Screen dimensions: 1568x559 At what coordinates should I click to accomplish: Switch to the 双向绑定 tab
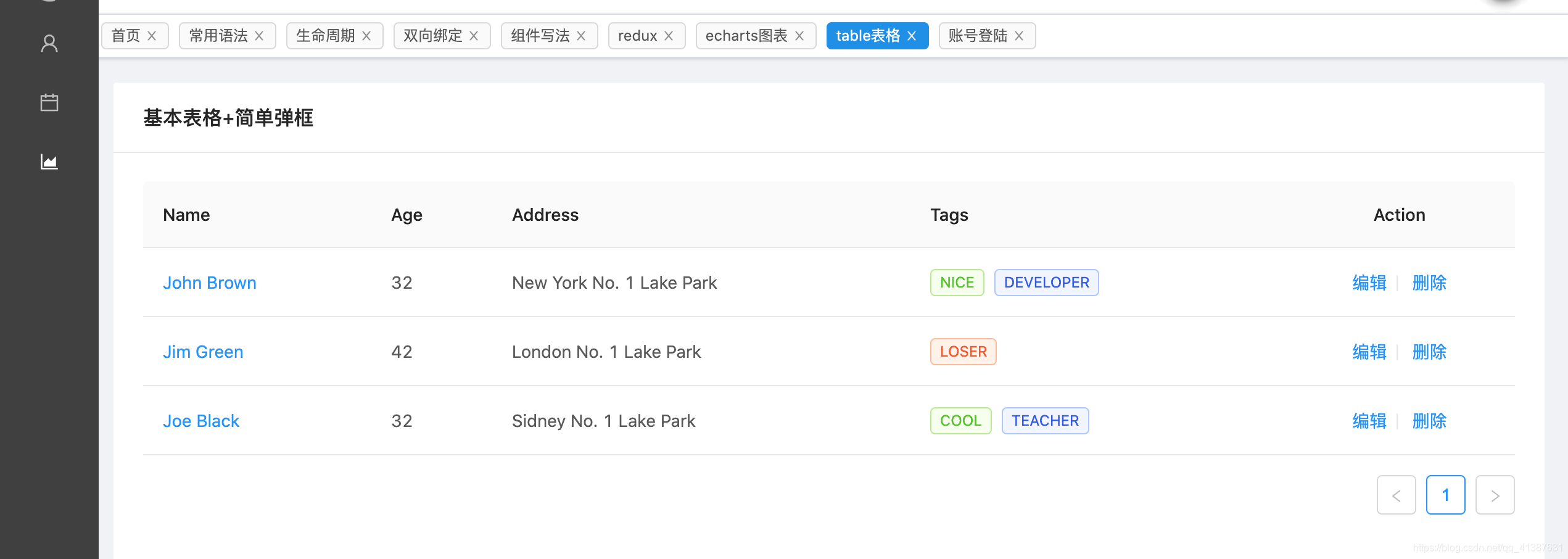tap(432, 35)
